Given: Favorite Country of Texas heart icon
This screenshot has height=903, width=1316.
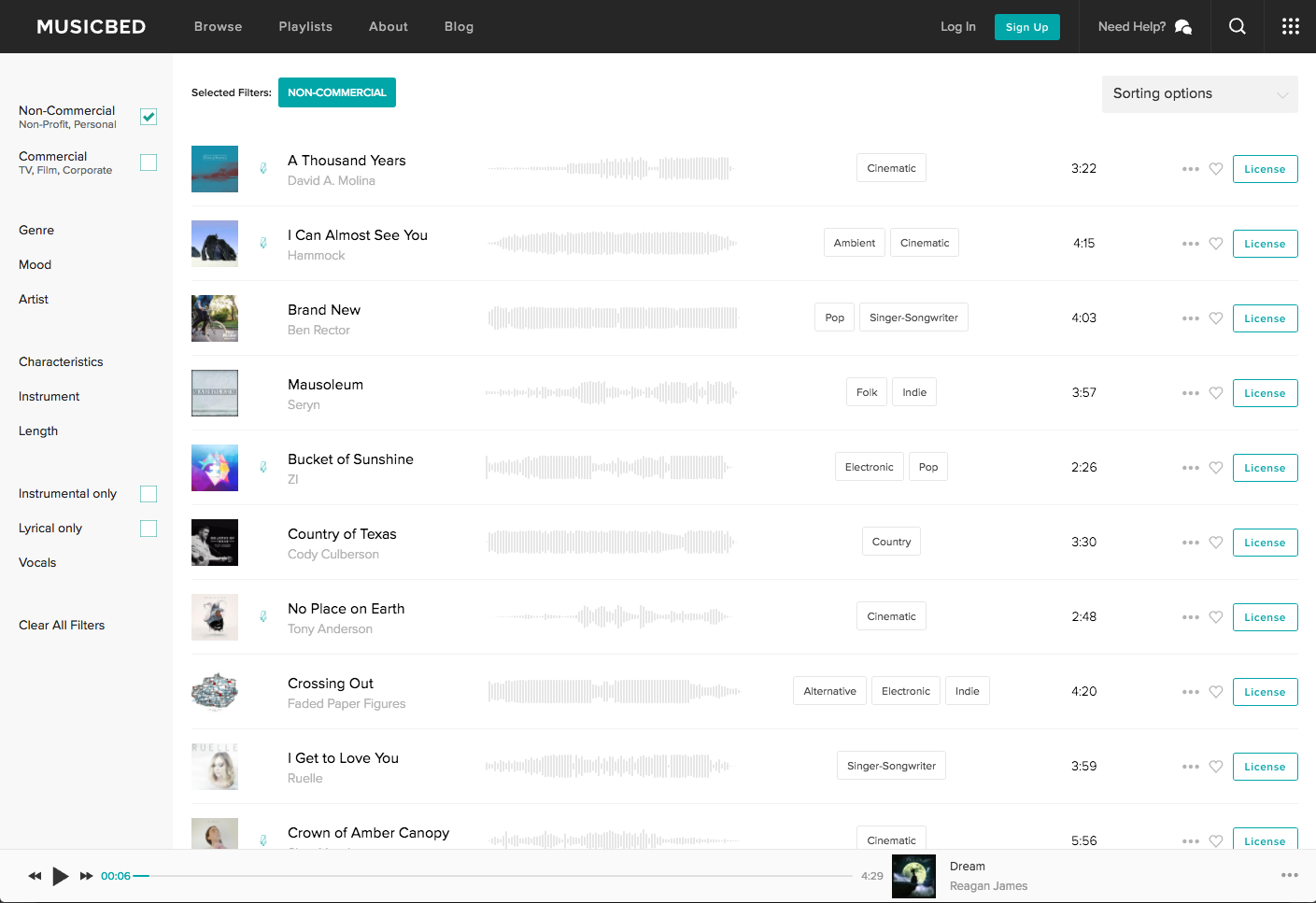Looking at the screenshot, I should pyautogui.click(x=1216, y=543).
